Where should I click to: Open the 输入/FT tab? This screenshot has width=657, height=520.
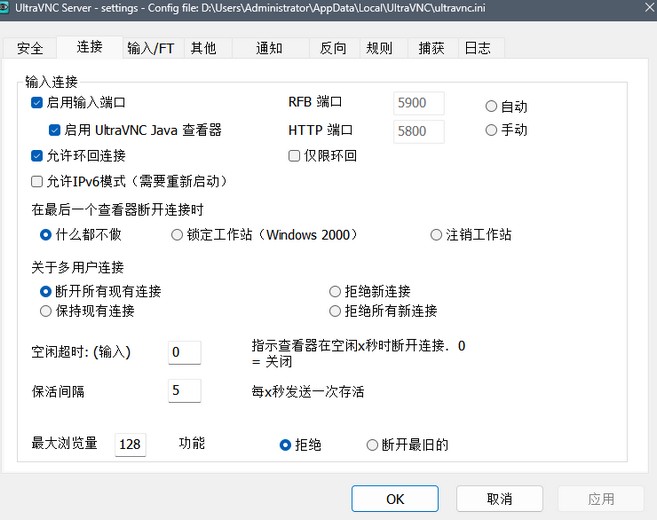(151, 48)
